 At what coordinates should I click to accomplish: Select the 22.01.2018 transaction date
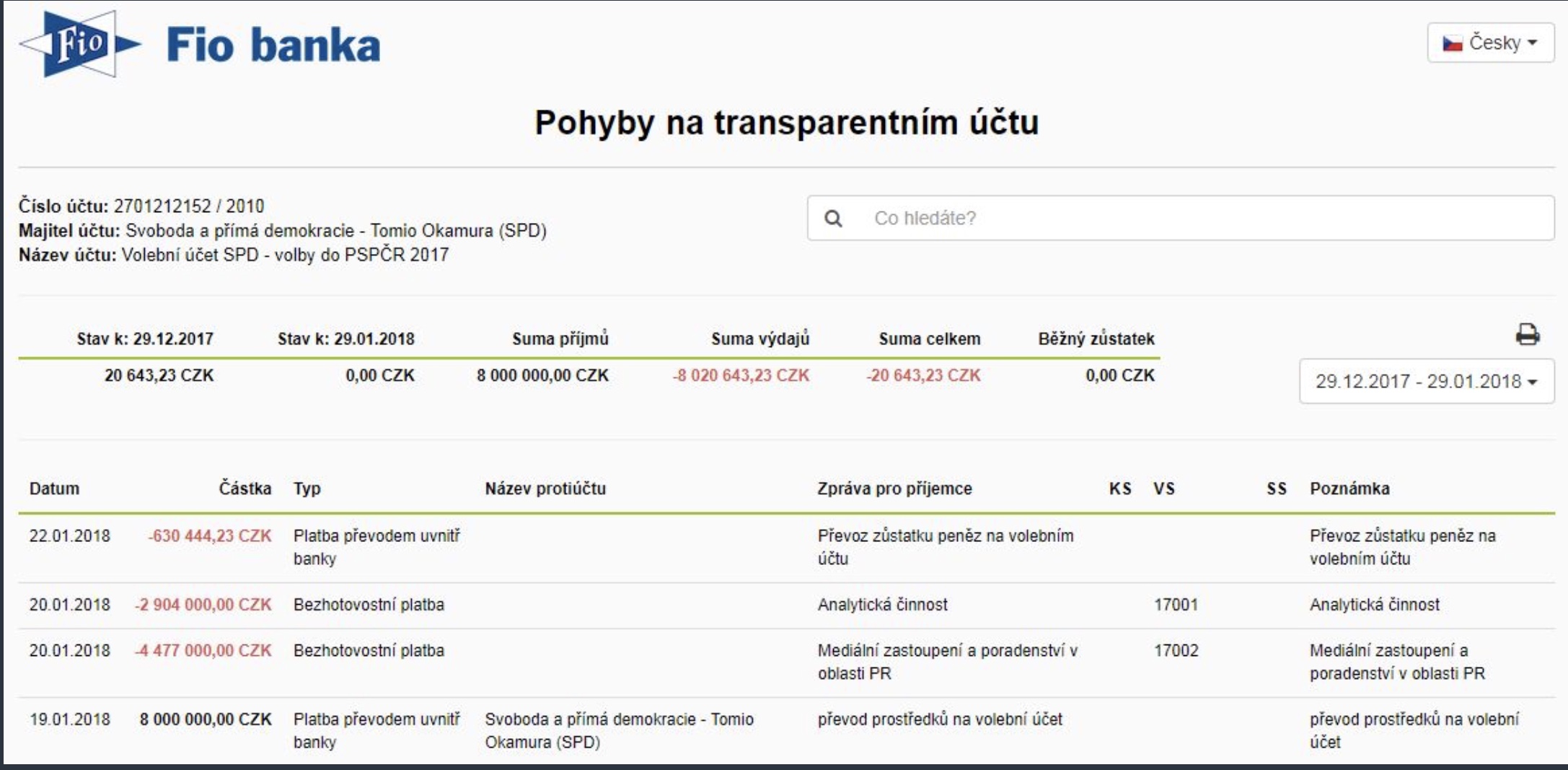pyautogui.click(x=69, y=536)
